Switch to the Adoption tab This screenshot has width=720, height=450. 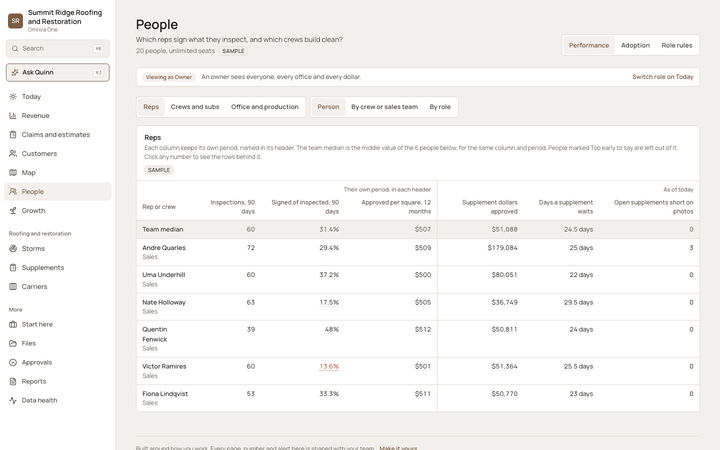(635, 45)
